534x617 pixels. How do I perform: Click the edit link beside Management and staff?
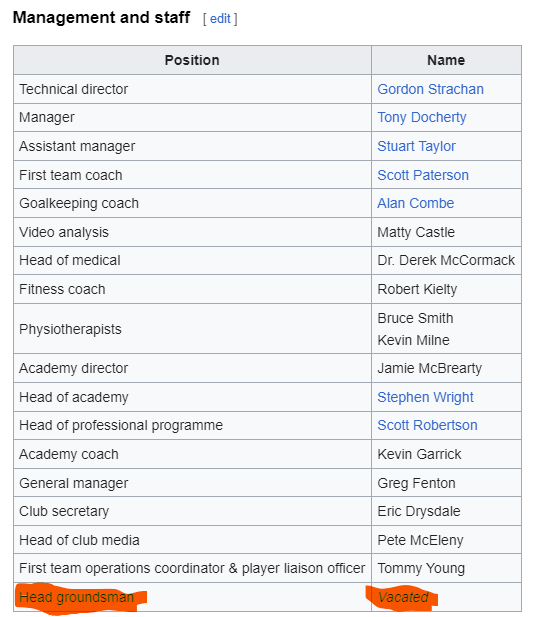point(220,18)
